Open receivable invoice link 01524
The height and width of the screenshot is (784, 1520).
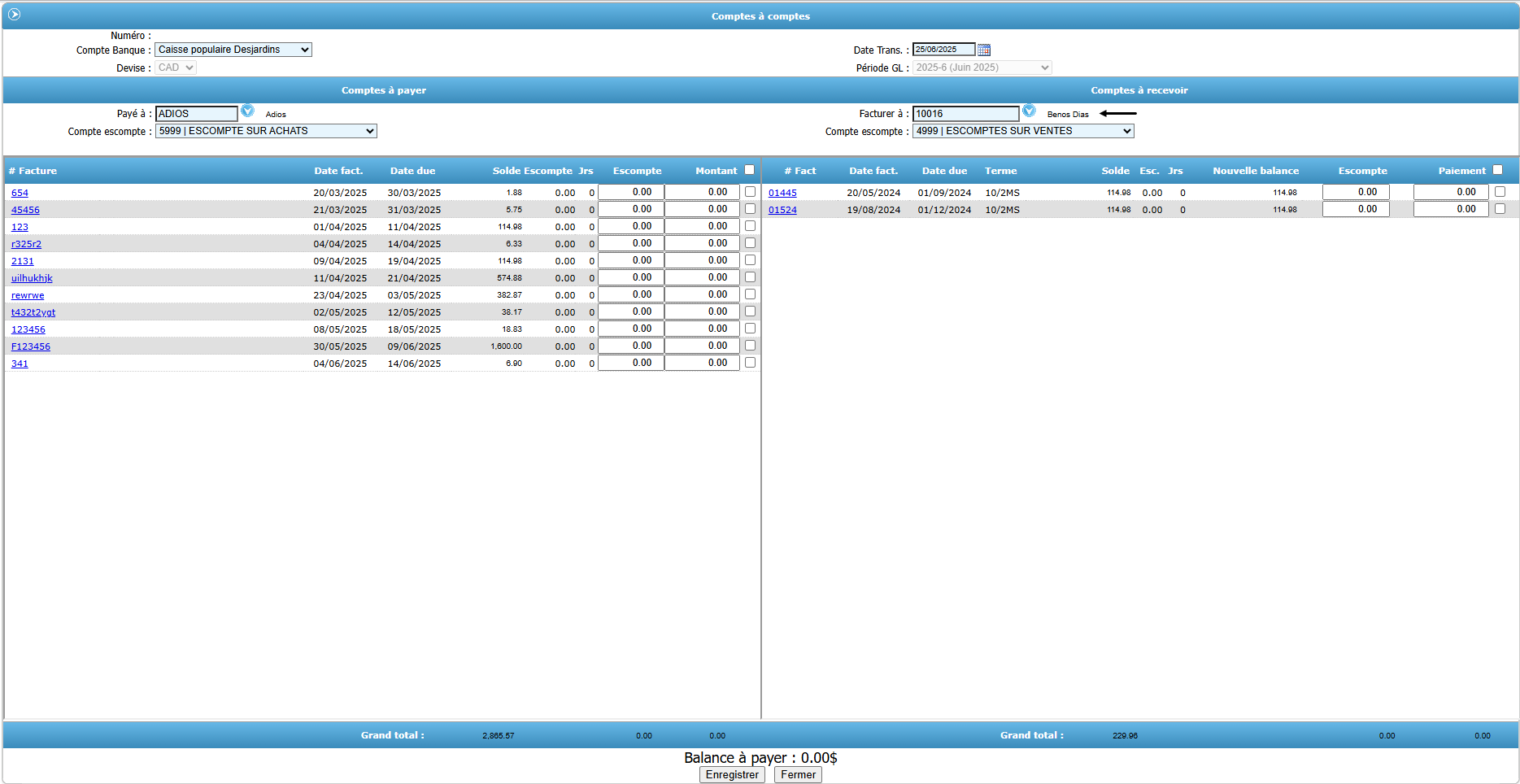[x=782, y=210]
